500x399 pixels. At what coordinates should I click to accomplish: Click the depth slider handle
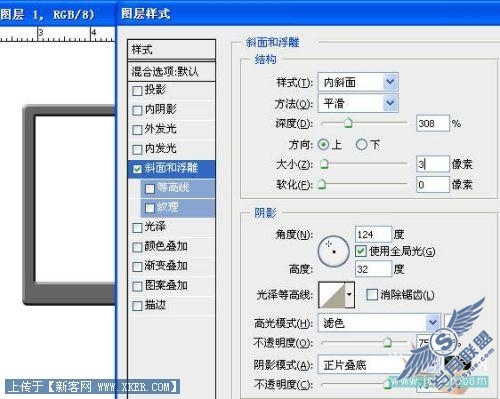point(348,123)
